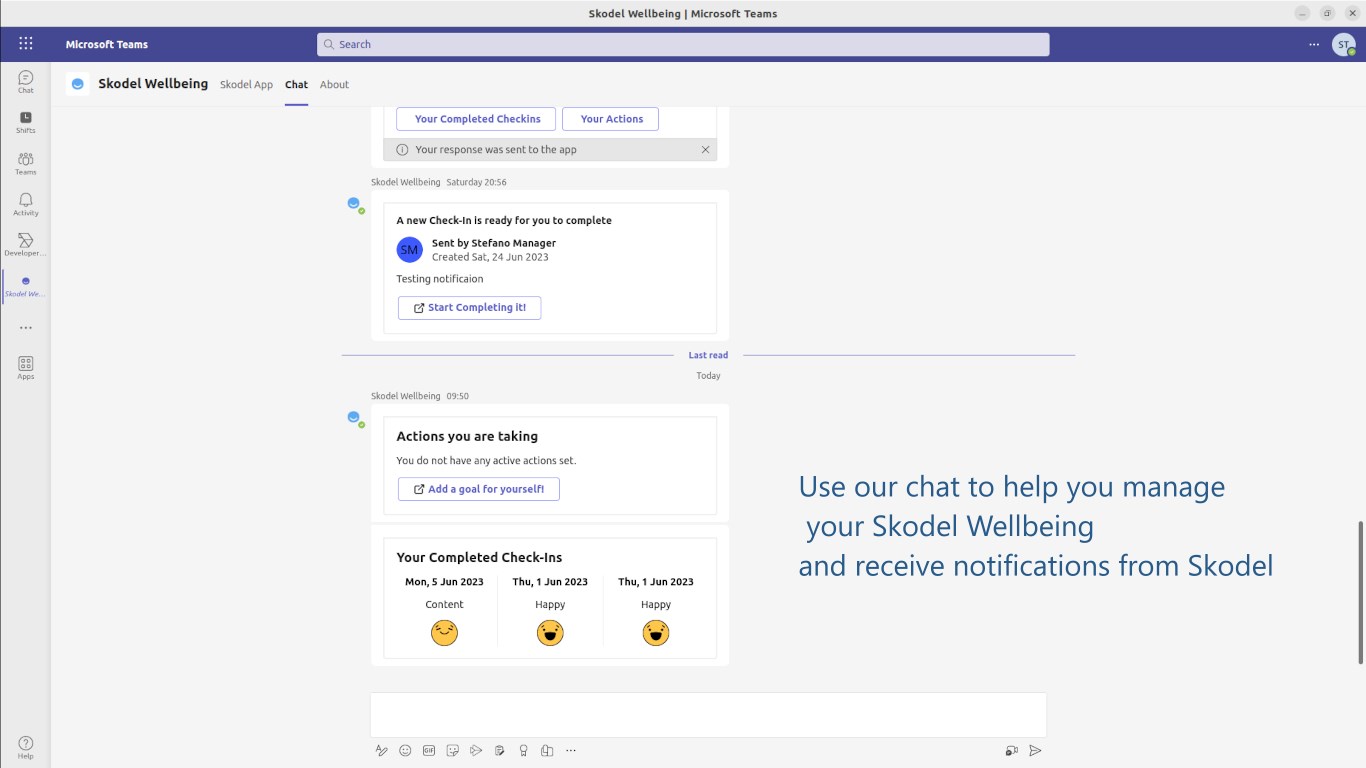Send the message with the arrow icon
This screenshot has height=768, width=1366.
tap(1036, 750)
